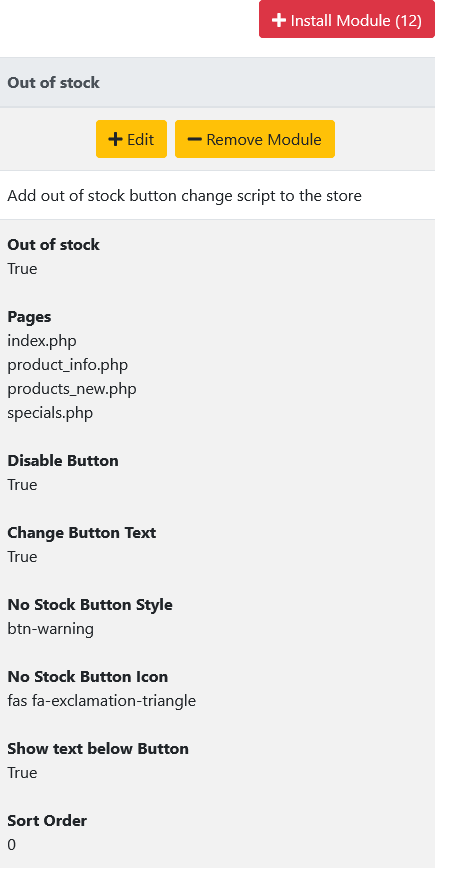Select products_new.php in Pages list
The width and height of the screenshot is (449, 871).
[72, 389]
